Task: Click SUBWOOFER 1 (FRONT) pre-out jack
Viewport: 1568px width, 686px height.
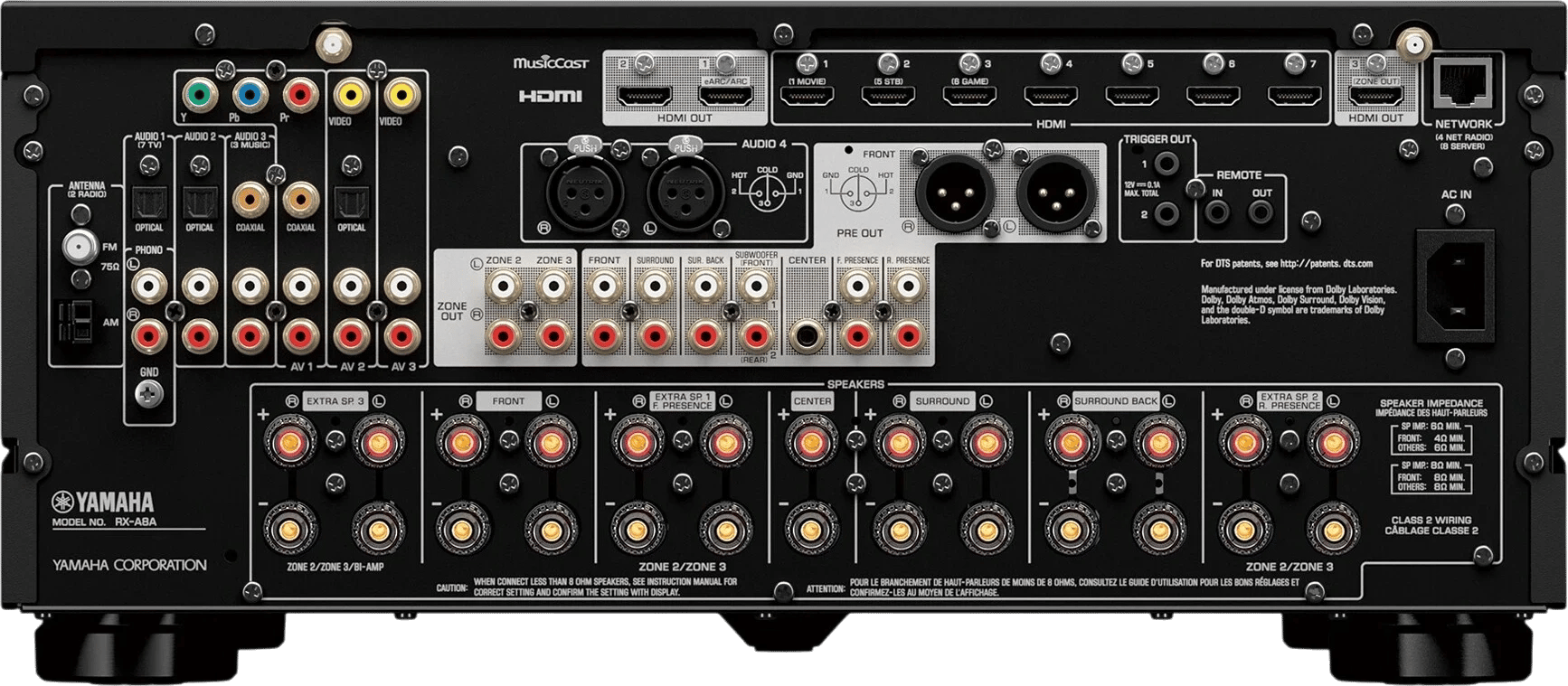Action: (x=756, y=287)
